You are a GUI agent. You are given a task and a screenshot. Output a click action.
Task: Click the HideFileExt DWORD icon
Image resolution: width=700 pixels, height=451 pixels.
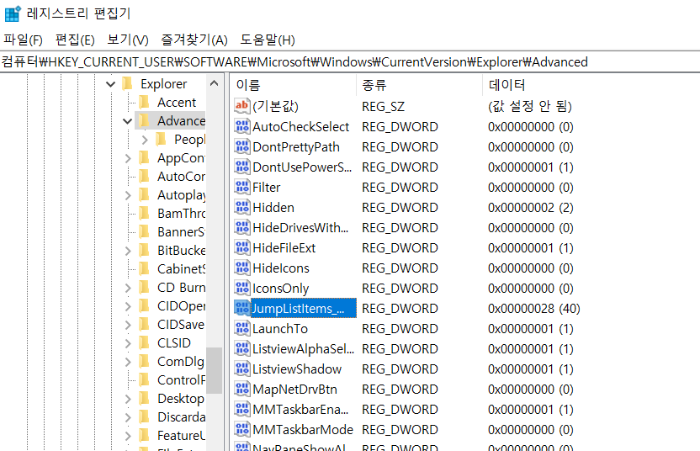click(242, 247)
